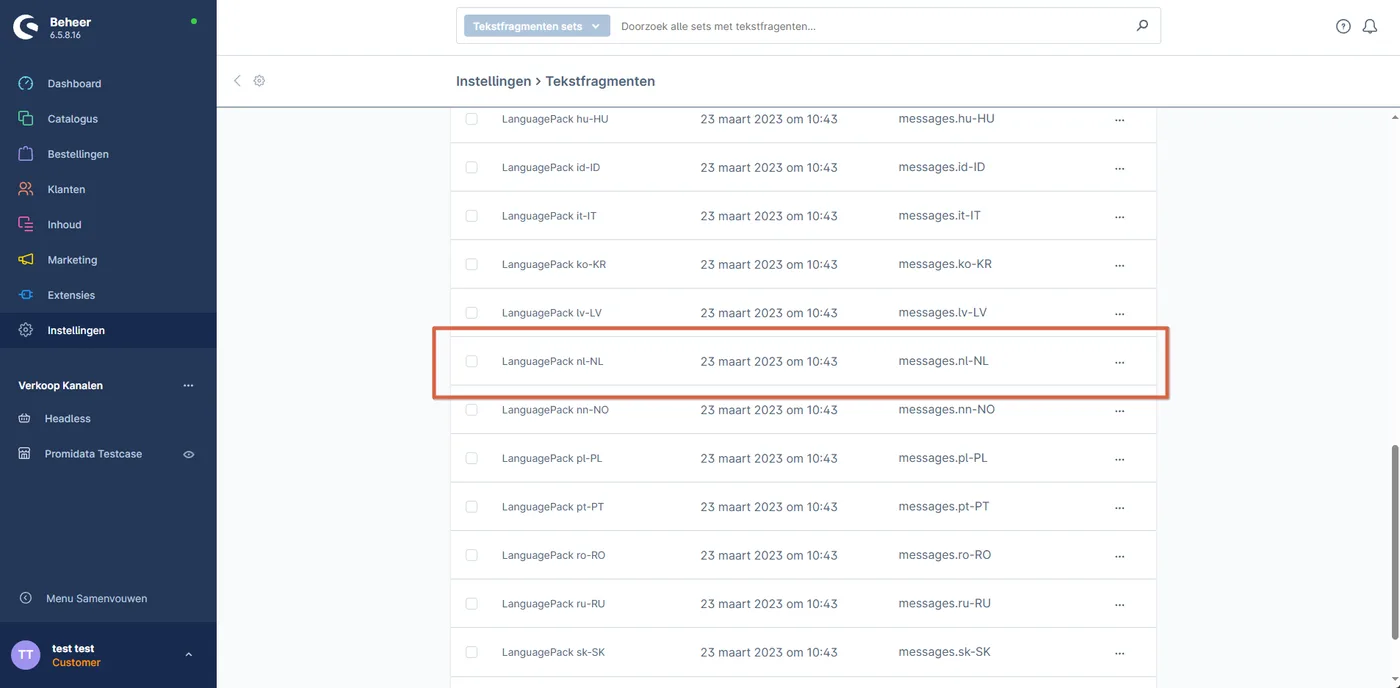Toggle Promidata Testcase eye icon
The width and height of the screenshot is (1400, 688).
(x=188, y=454)
